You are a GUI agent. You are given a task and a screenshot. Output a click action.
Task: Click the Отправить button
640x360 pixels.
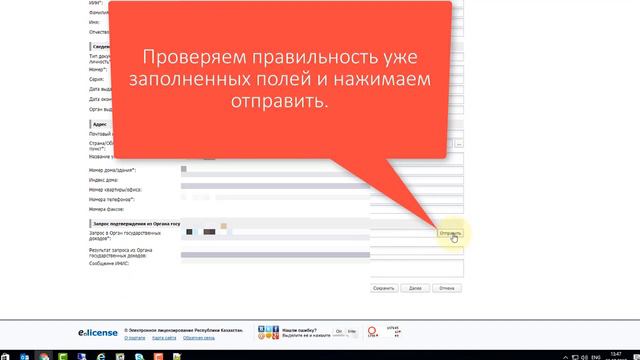pyautogui.click(x=450, y=233)
